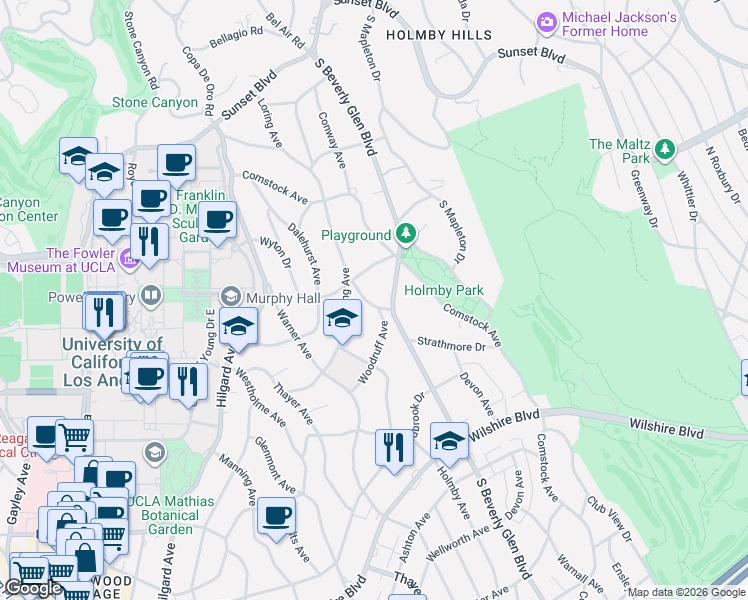The image size is (748, 600).
Task: Click the Bellagio Rd street label
Action: [x=236, y=37]
